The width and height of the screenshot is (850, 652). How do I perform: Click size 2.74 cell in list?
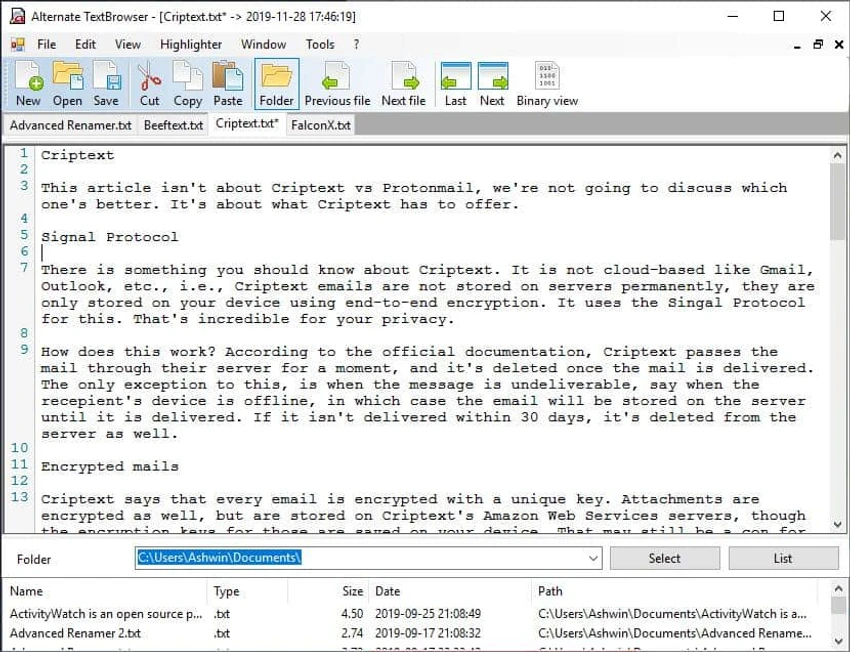pyautogui.click(x=352, y=633)
